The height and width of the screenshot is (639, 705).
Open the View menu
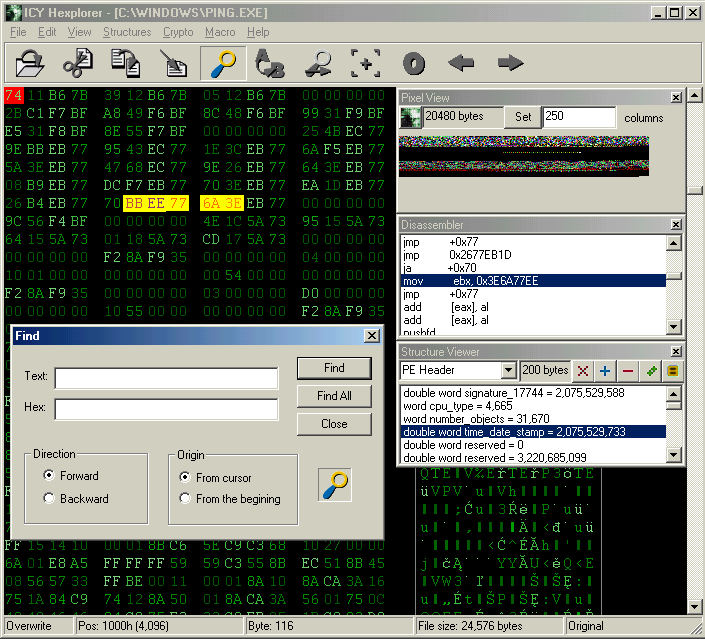(x=79, y=32)
